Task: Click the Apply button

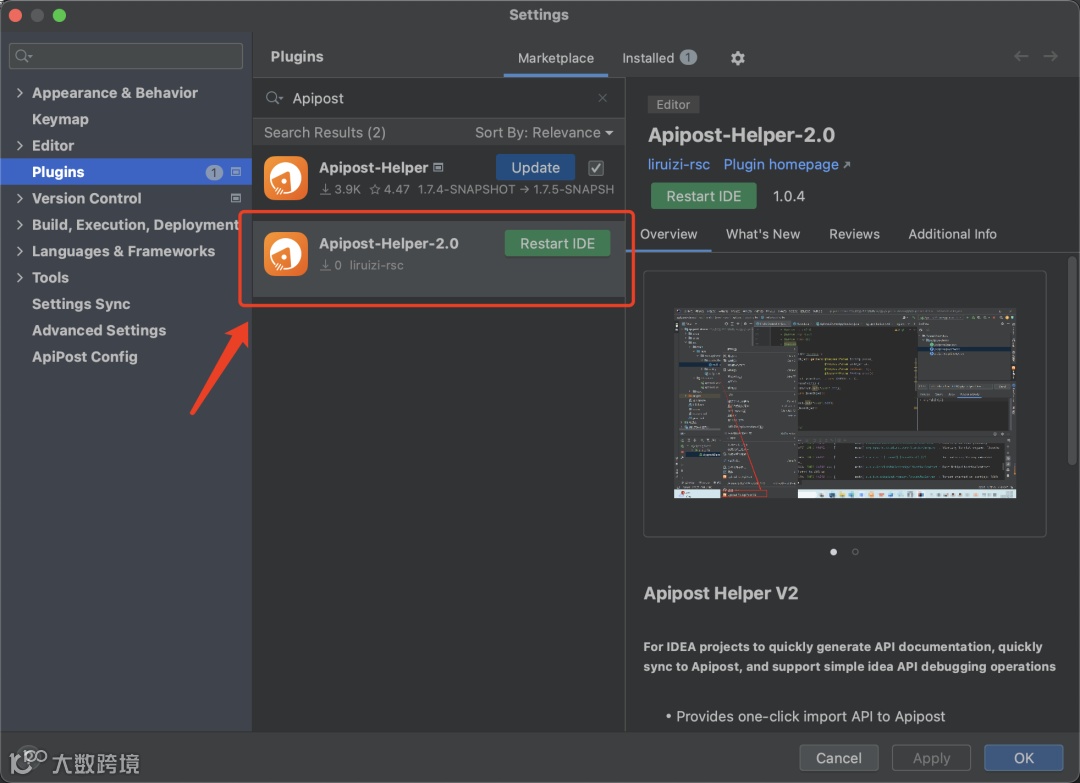Action: click(x=931, y=758)
